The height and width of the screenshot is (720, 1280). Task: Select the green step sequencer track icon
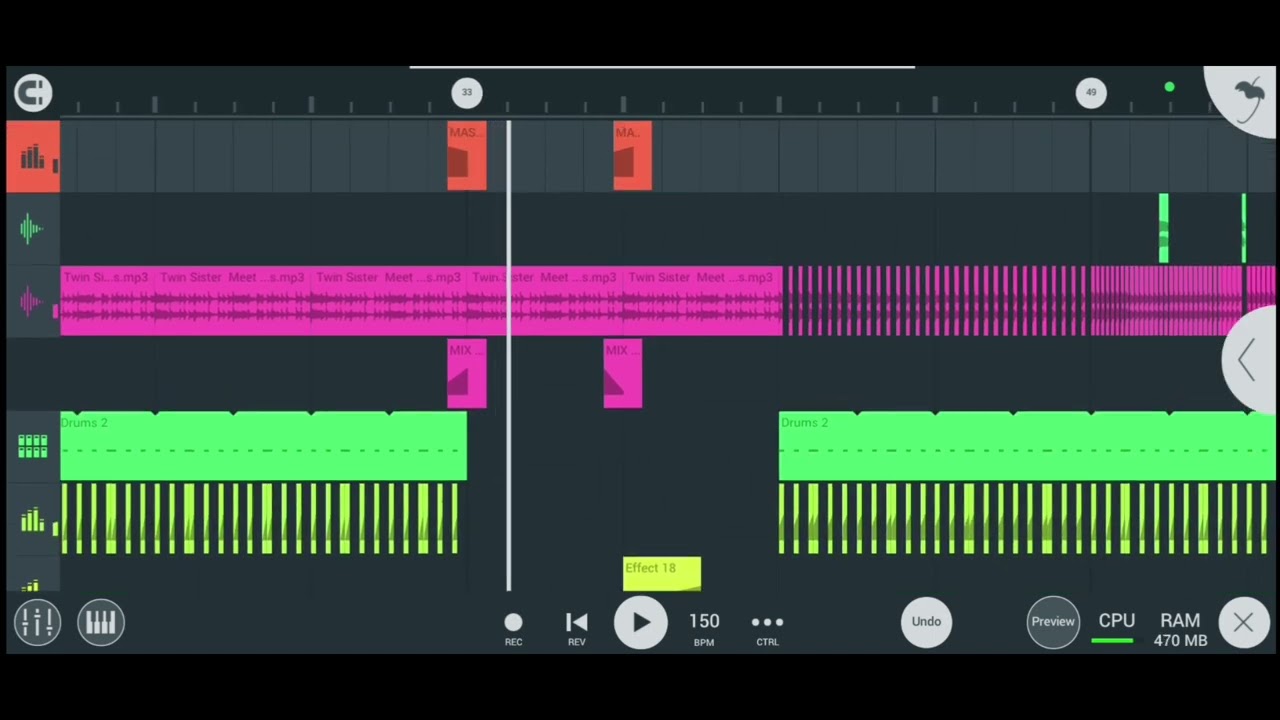pyautogui.click(x=32, y=446)
